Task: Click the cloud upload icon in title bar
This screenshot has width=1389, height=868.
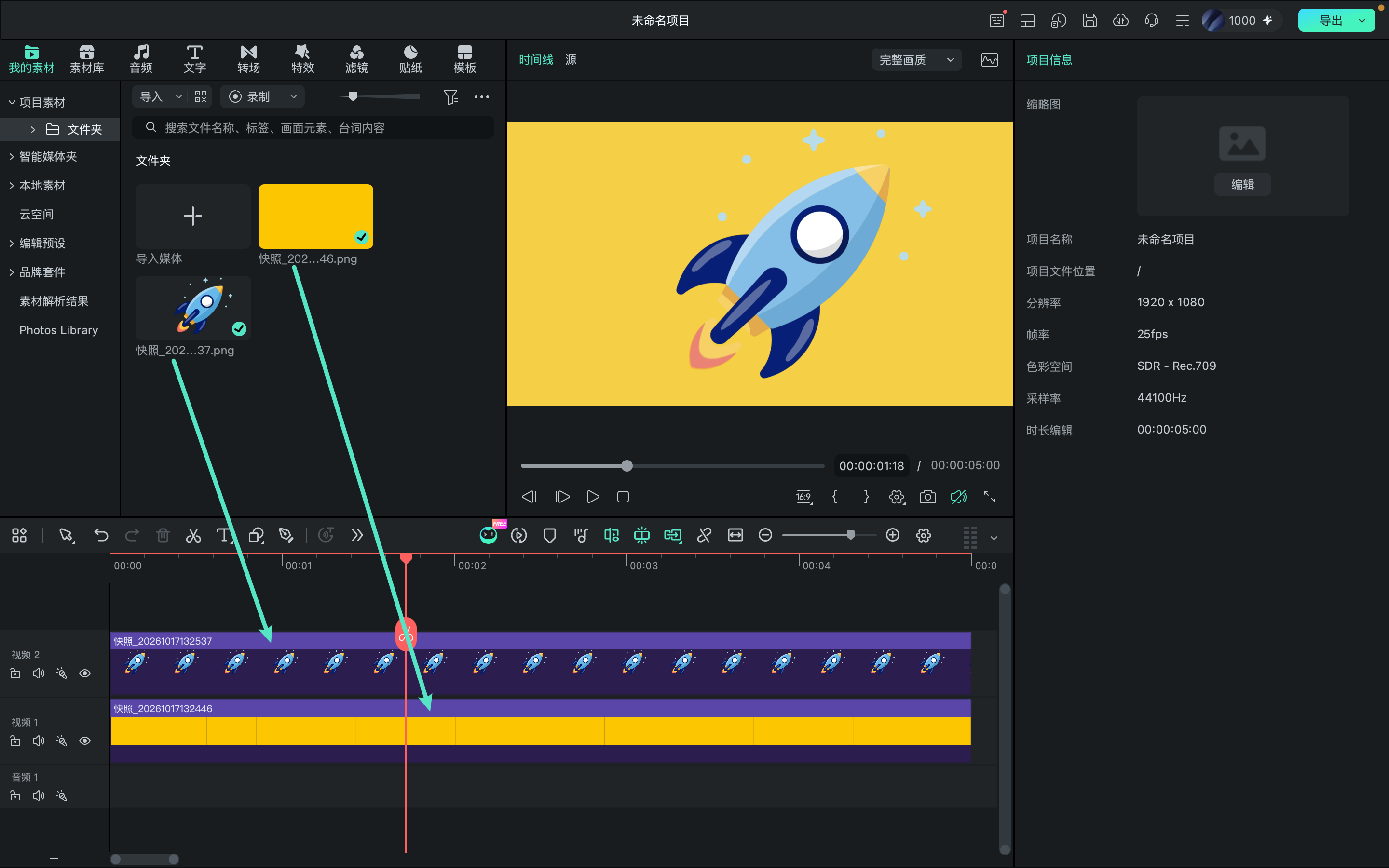Action: pyautogui.click(x=1120, y=21)
